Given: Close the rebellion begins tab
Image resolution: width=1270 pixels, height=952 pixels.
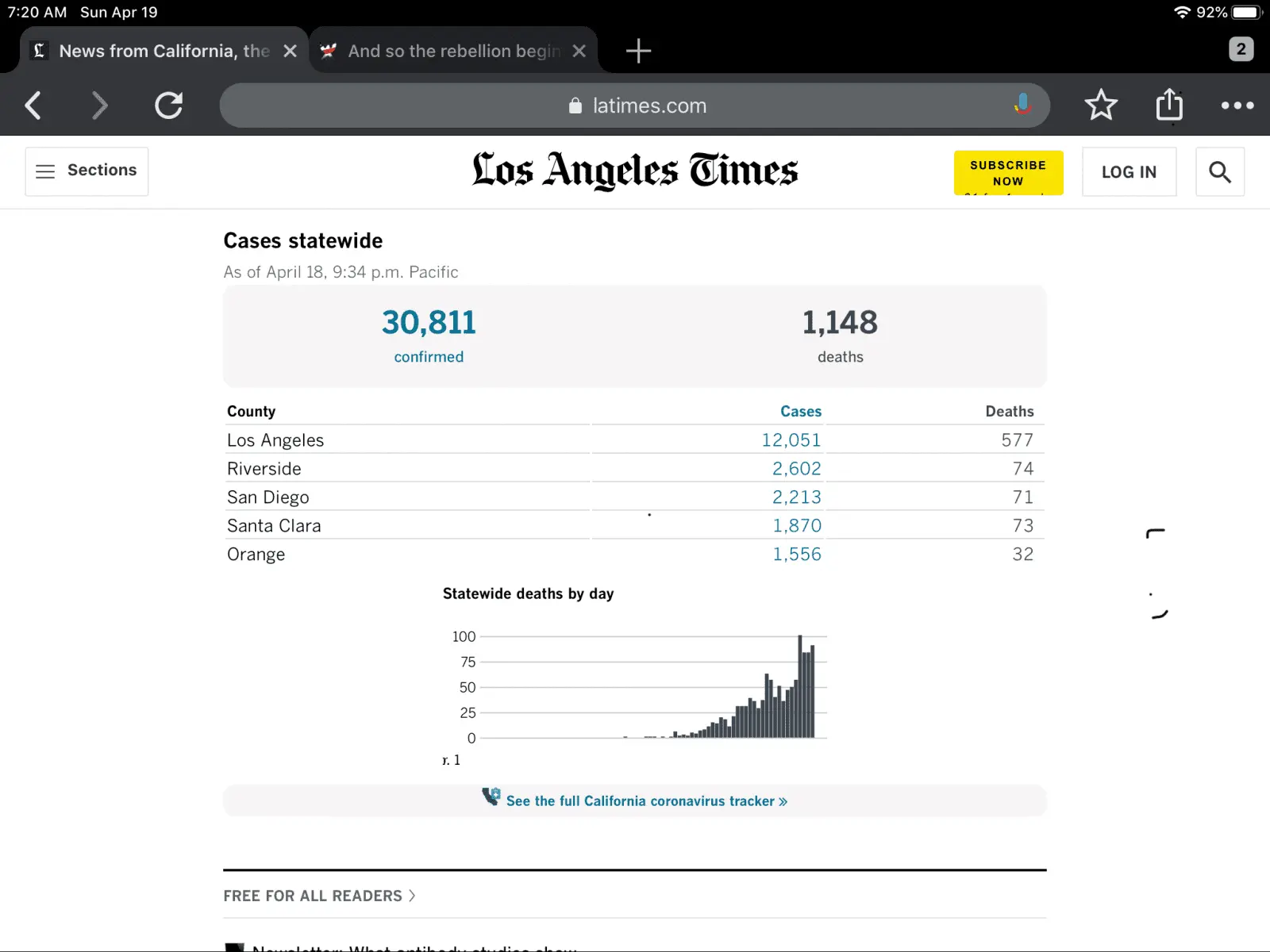Looking at the screenshot, I should pos(579,51).
